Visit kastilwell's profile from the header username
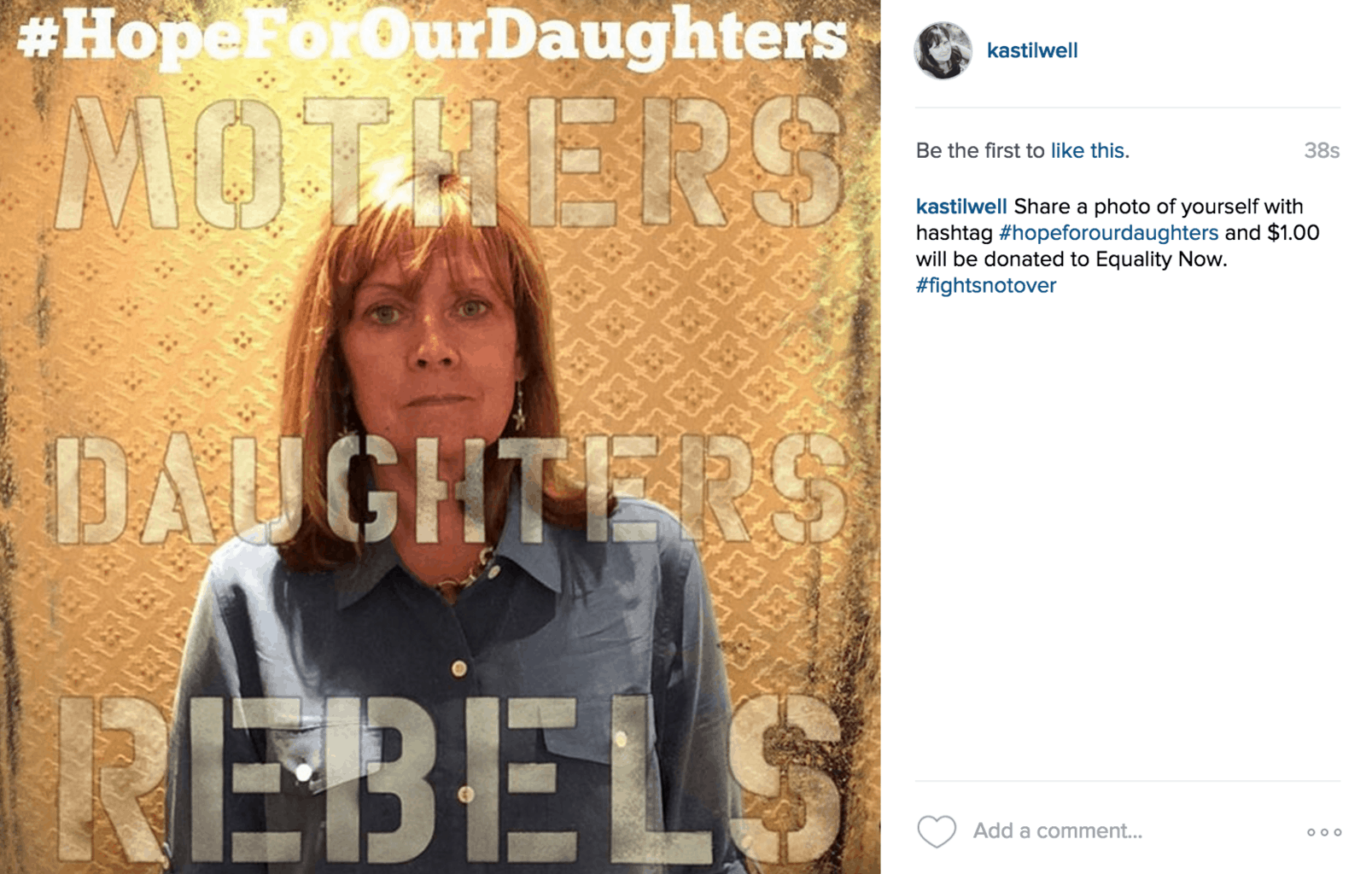1372x874 pixels. [x=1032, y=50]
